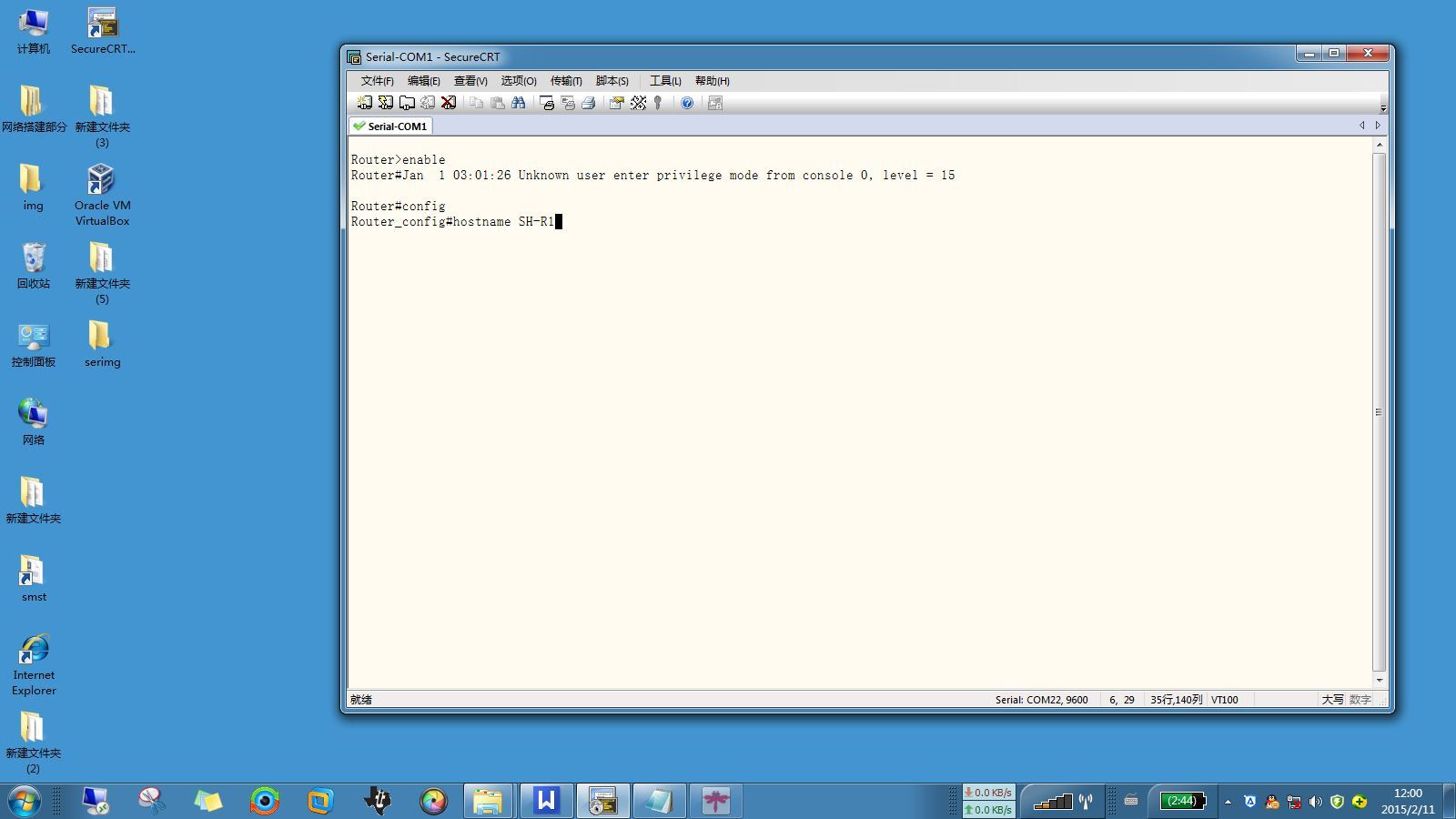Click 'Serial: COM22, 9600' in status bar

(x=1041, y=700)
